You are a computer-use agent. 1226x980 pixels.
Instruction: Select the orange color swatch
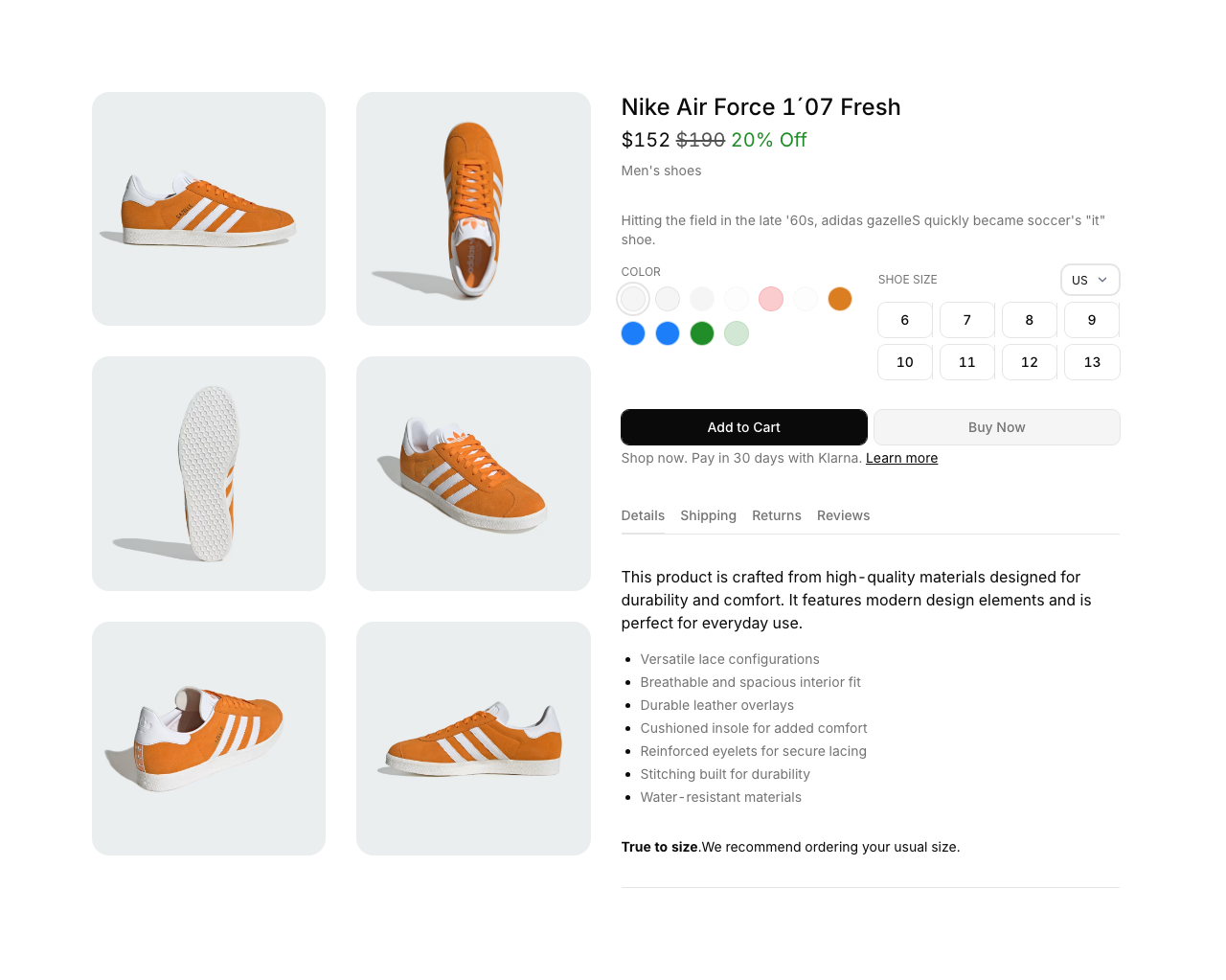pos(839,298)
